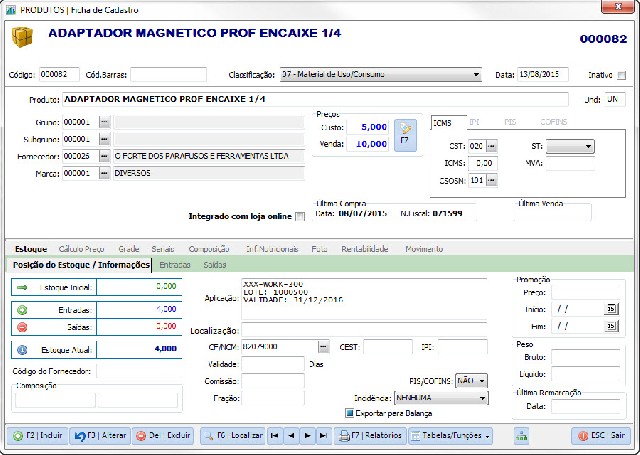The image size is (640, 455).
Task: Click blue Estoque Atual icon
Action: pyautogui.click(x=22, y=350)
